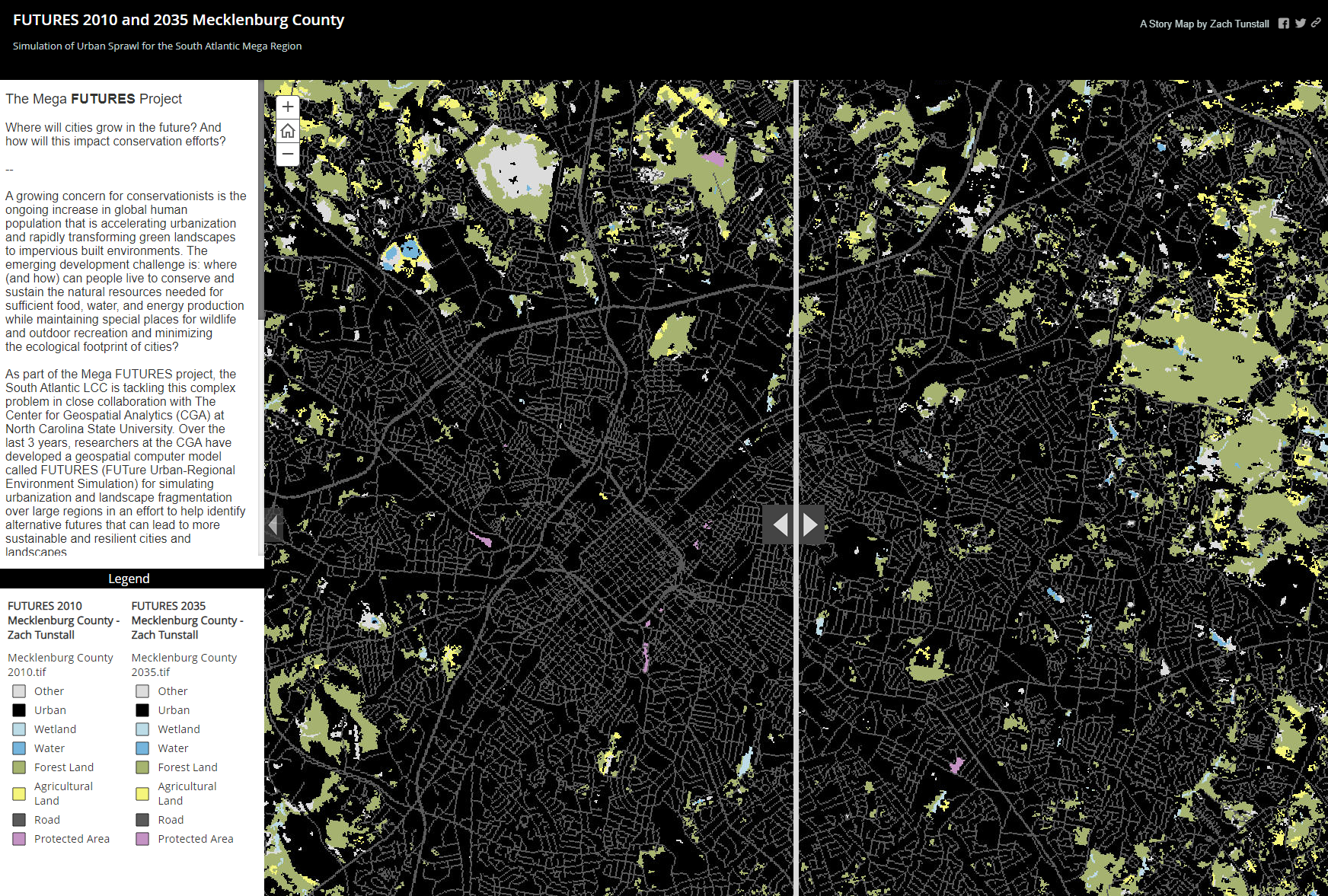1328x896 pixels.
Task: Click the 'Mecklenburg County 2035.tif' layer name
Action: tap(184, 665)
